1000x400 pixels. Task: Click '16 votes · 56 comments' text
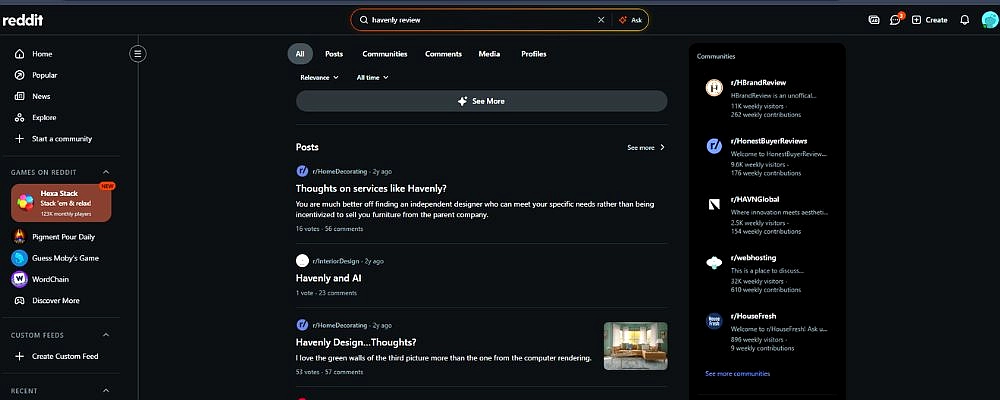click(x=329, y=228)
